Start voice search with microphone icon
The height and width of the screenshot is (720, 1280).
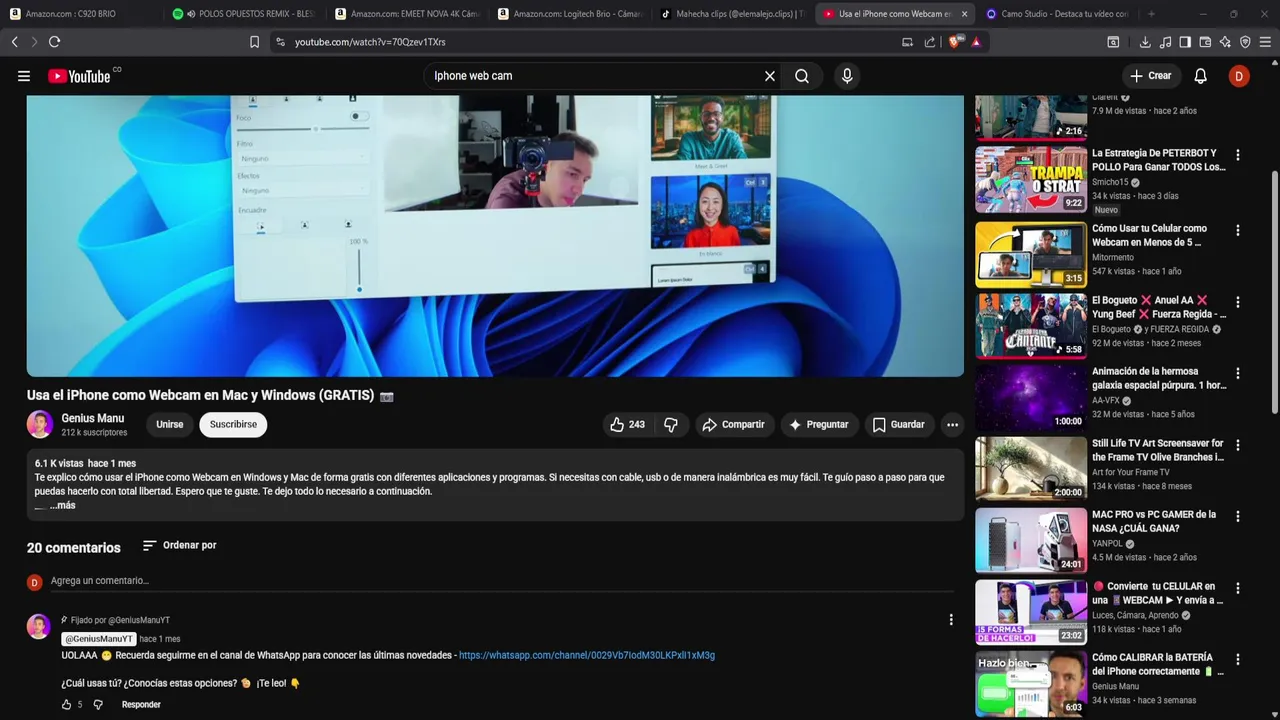tap(847, 76)
